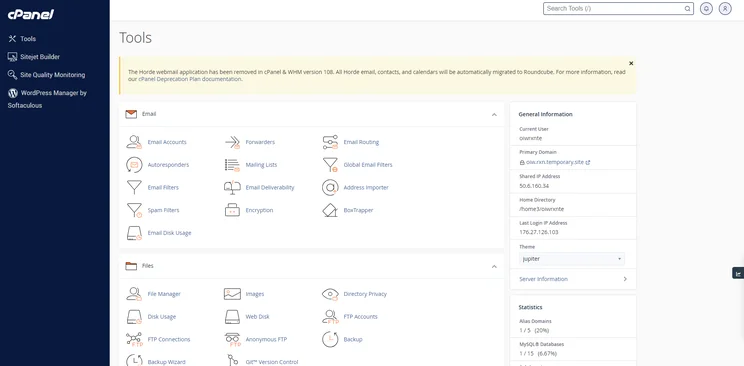Select the FTP Connections icon
Viewport: 744px width, 366px height.
(x=134, y=339)
